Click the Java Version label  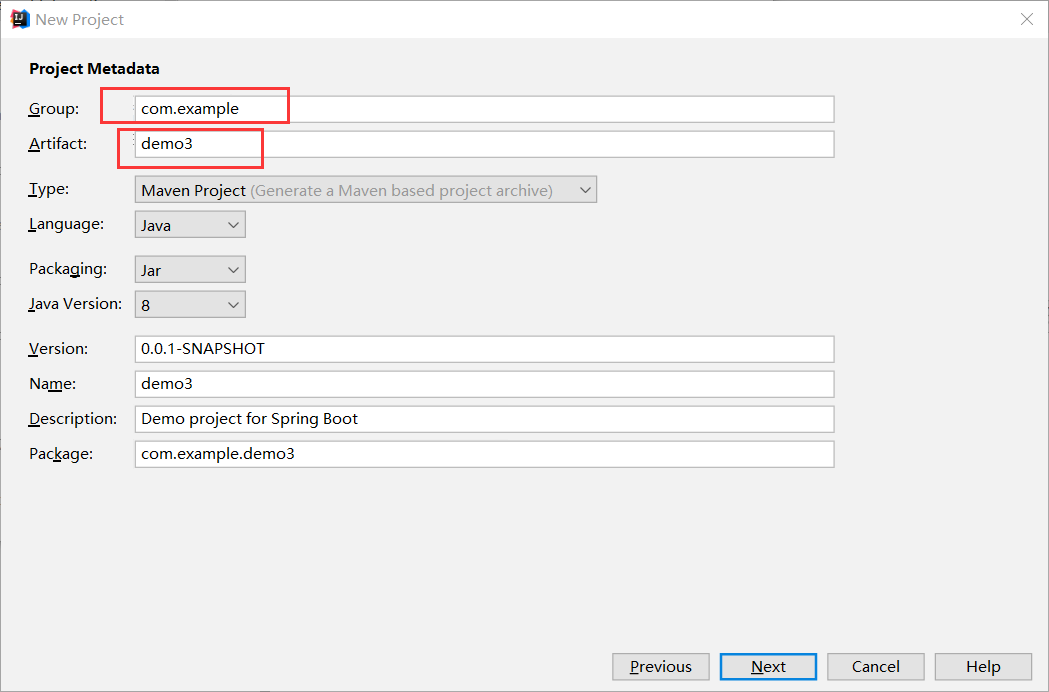(x=75, y=304)
